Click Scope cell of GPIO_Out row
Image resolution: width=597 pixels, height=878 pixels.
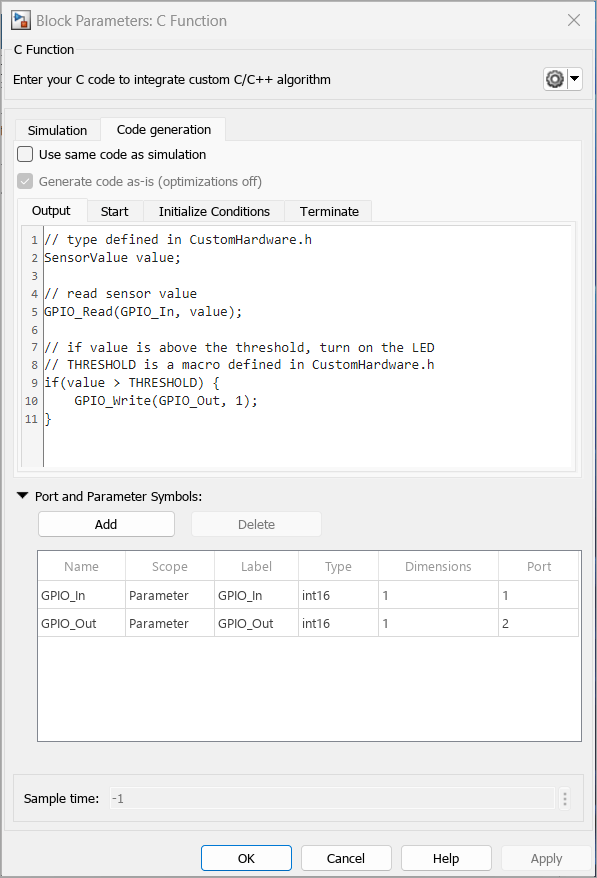170,623
